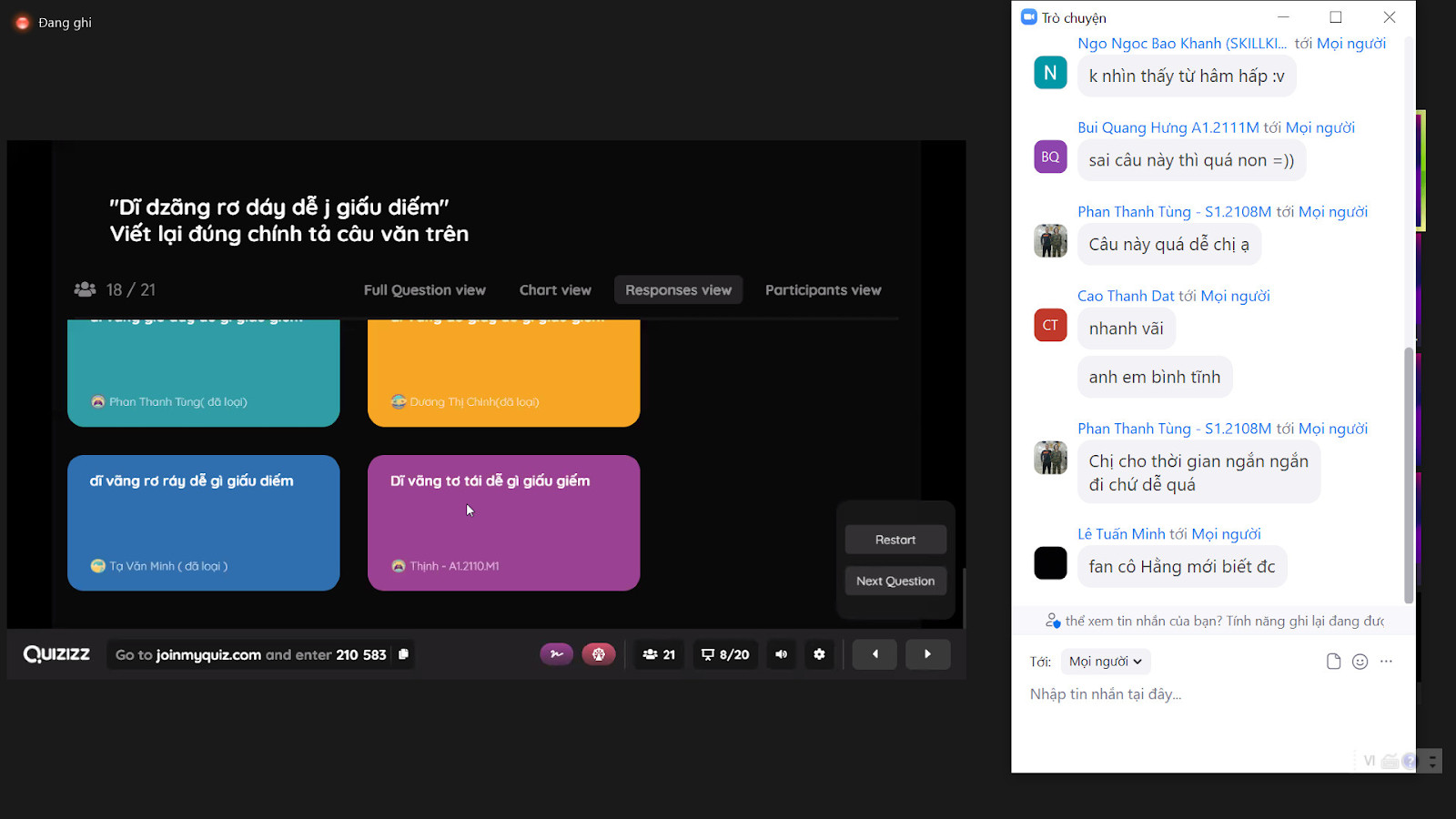This screenshot has width=1456, height=819.
Task: Click the 18 / 21 respondents counter
Action: coord(115,289)
